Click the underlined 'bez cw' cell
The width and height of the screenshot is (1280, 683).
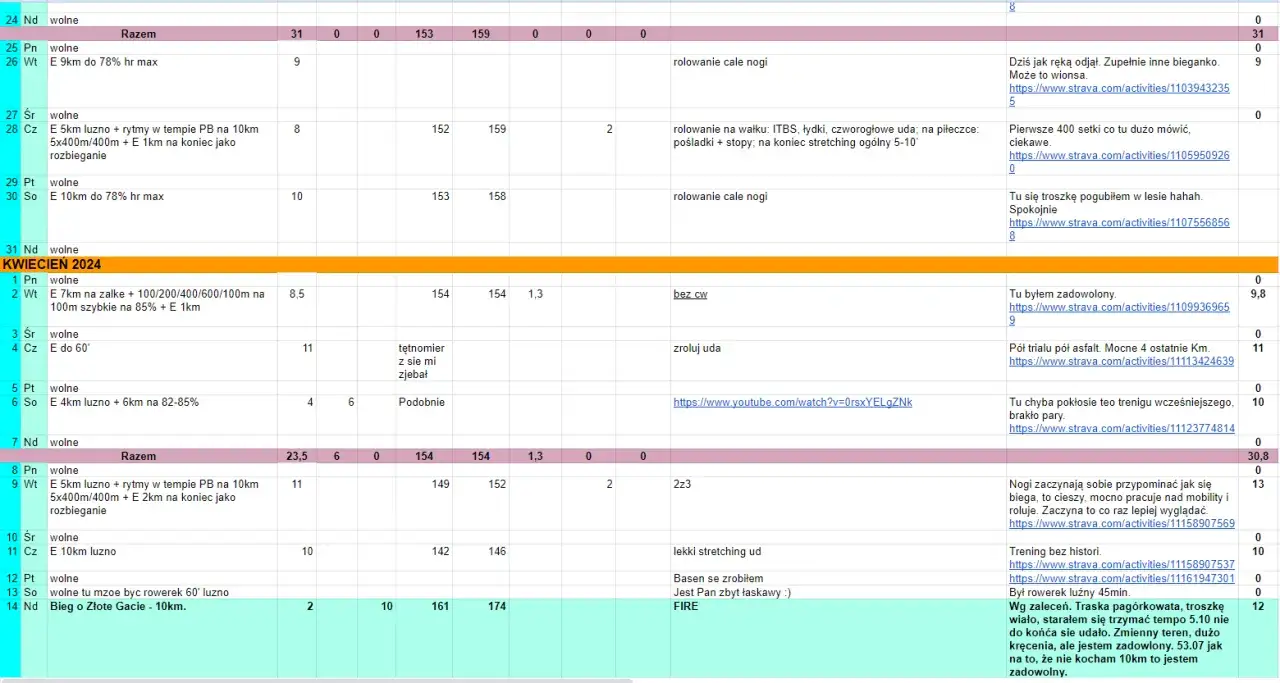[x=690, y=294]
